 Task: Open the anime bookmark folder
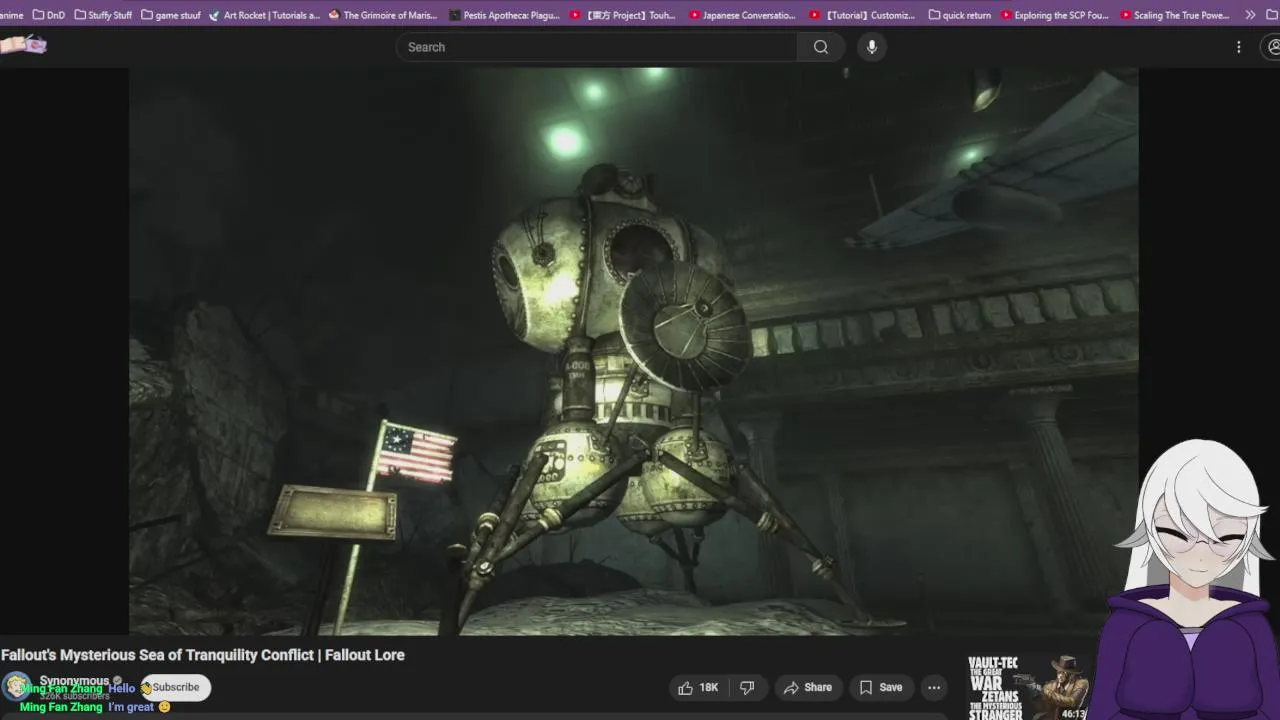pos(12,15)
